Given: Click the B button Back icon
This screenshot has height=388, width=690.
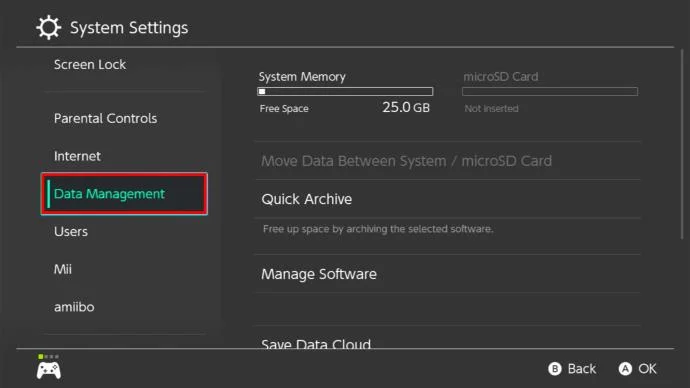Looking at the screenshot, I should point(554,369).
